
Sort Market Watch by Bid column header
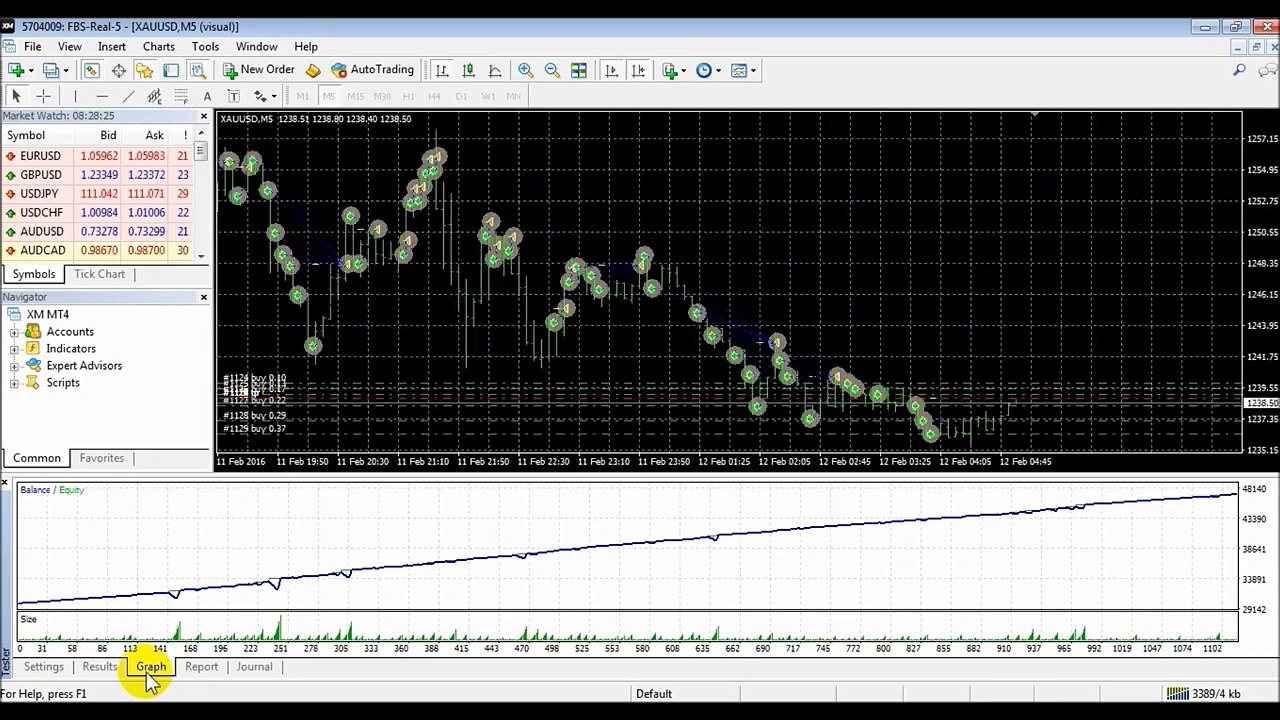(x=108, y=135)
